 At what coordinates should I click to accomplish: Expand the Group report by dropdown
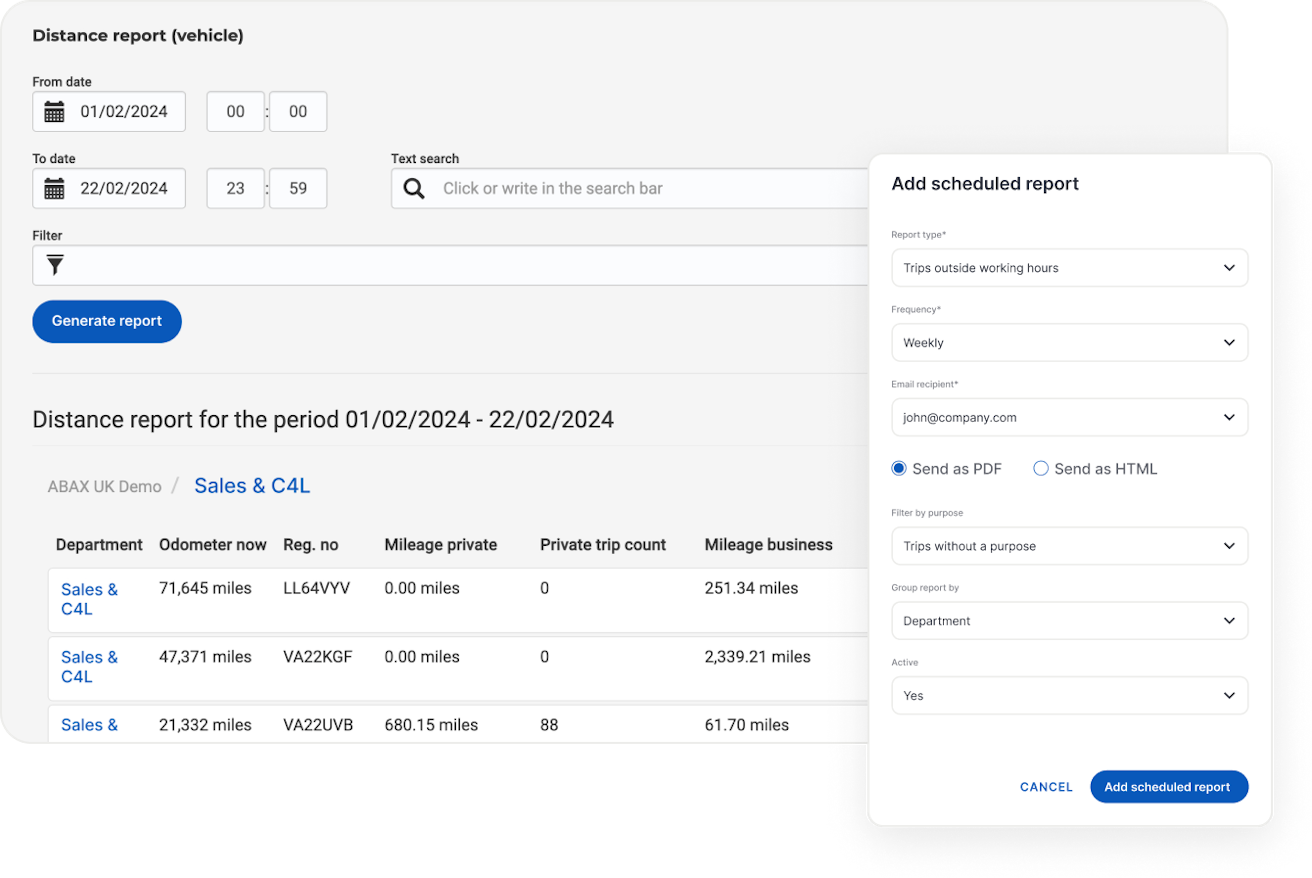[x=1069, y=621]
